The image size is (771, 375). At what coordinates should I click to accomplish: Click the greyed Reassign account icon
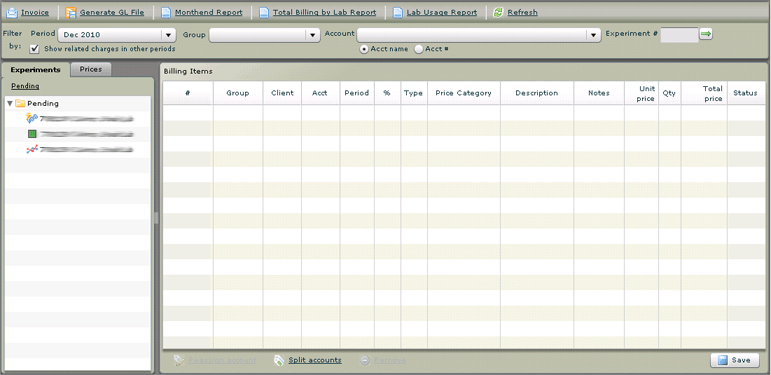[178, 360]
